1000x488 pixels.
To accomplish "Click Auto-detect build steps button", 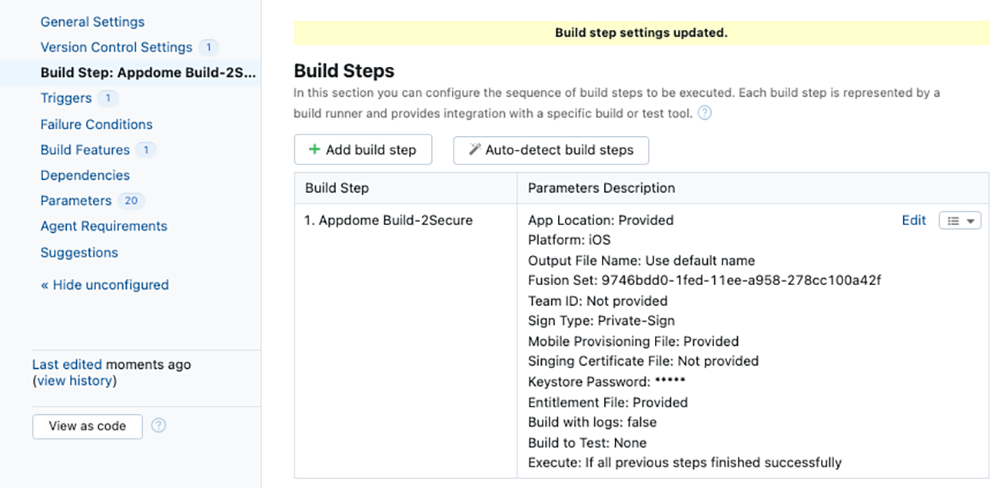I will pos(550,150).
